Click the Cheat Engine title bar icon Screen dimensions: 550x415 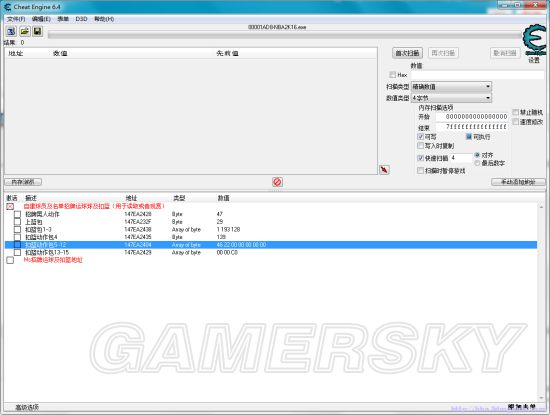[8, 7]
